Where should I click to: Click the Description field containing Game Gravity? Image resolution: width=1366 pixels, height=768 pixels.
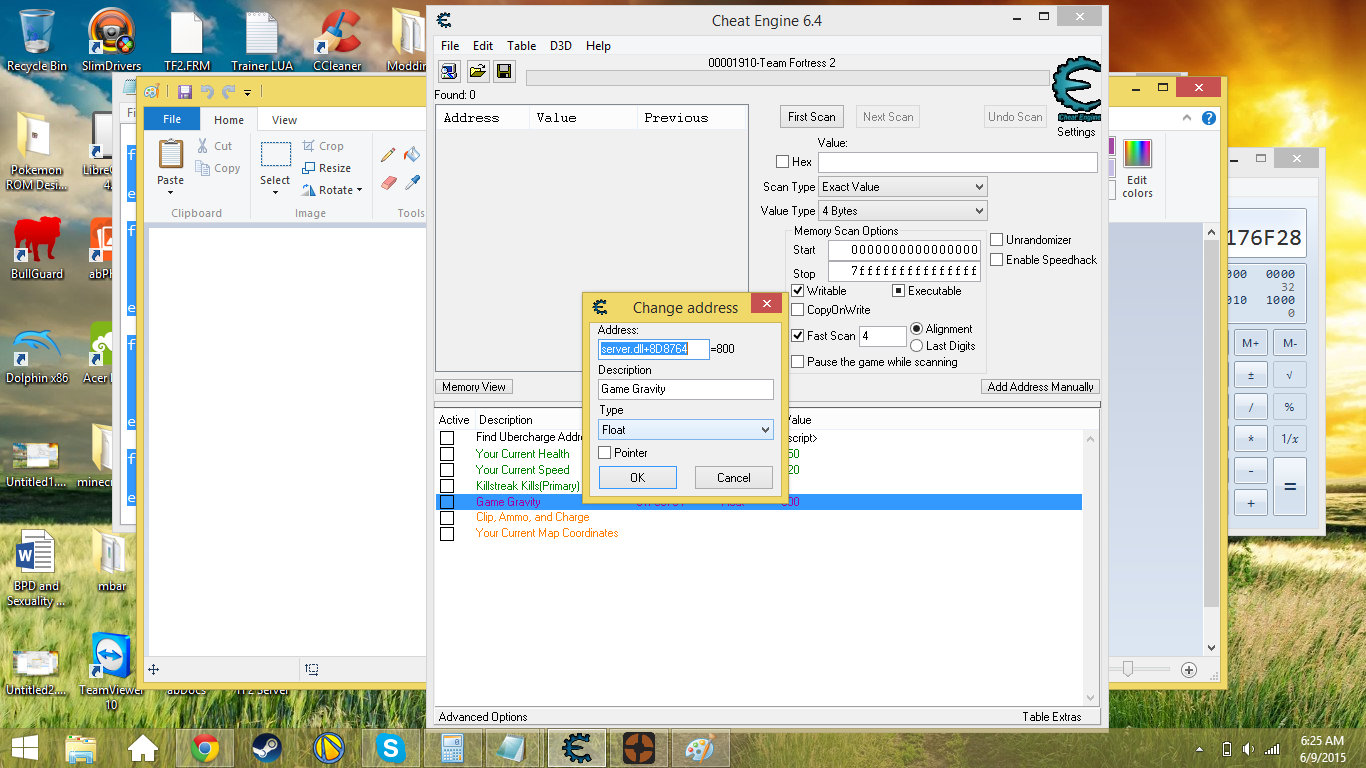pos(685,389)
